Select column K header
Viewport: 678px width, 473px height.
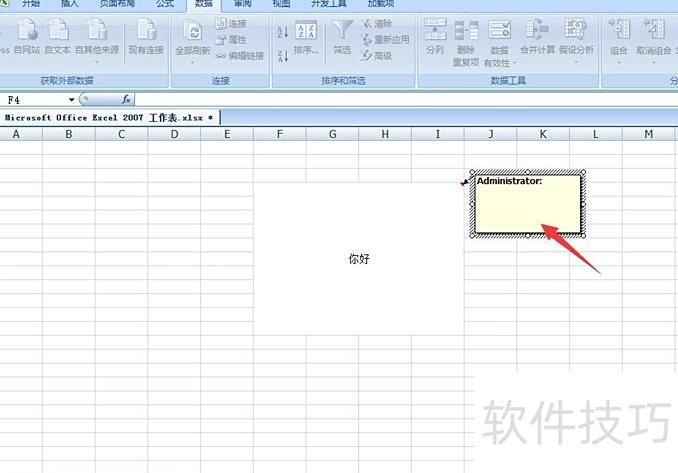pyautogui.click(x=543, y=134)
